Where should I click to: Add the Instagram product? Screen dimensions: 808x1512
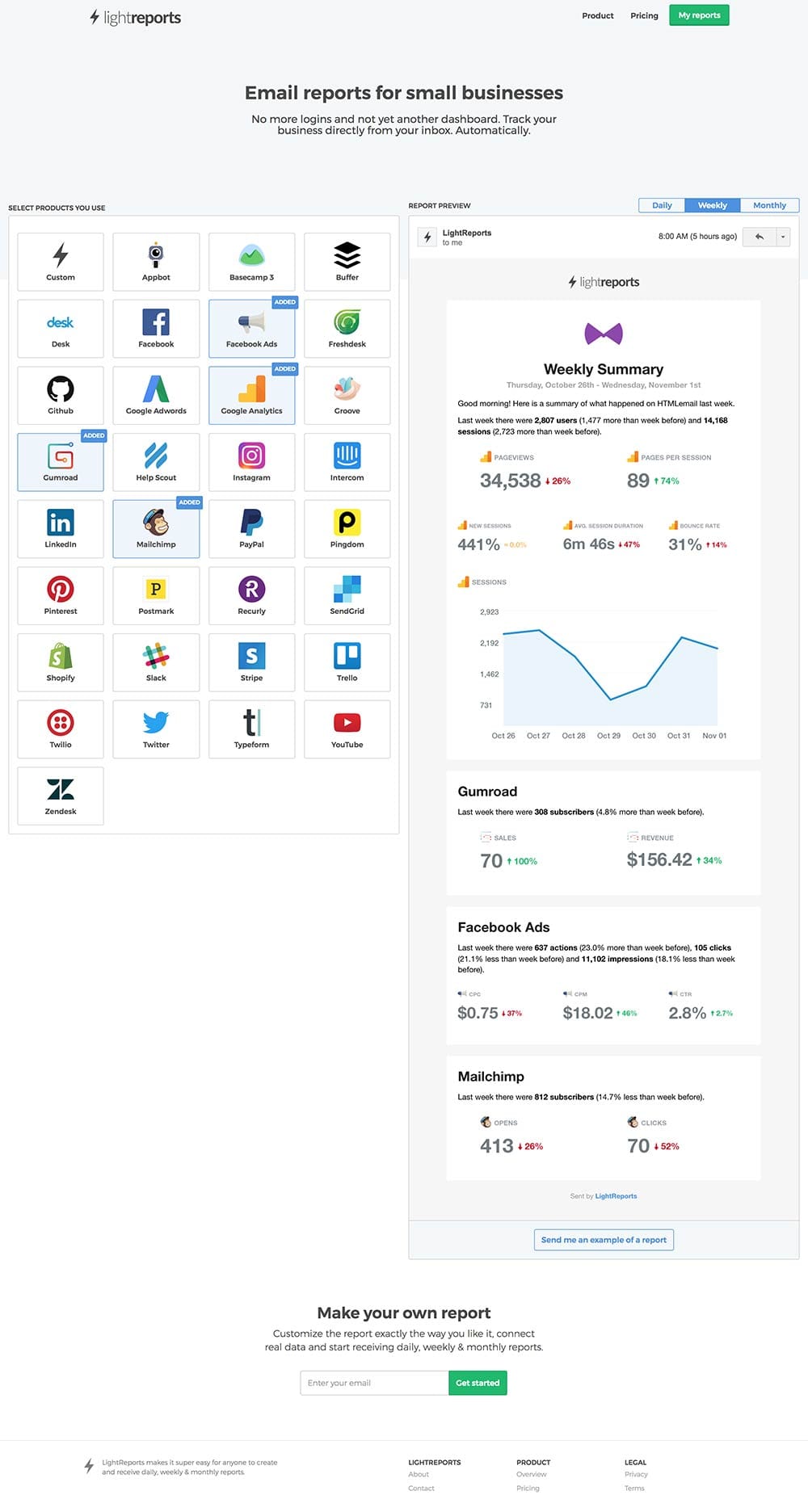tap(251, 462)
